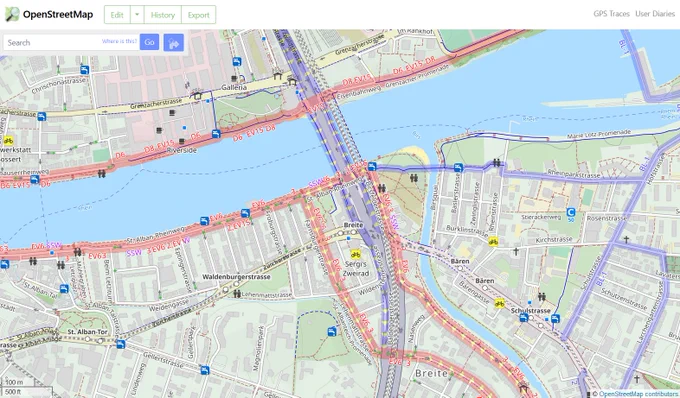Click toilets icon left of Riverside riverbank

tap(101, 173)
